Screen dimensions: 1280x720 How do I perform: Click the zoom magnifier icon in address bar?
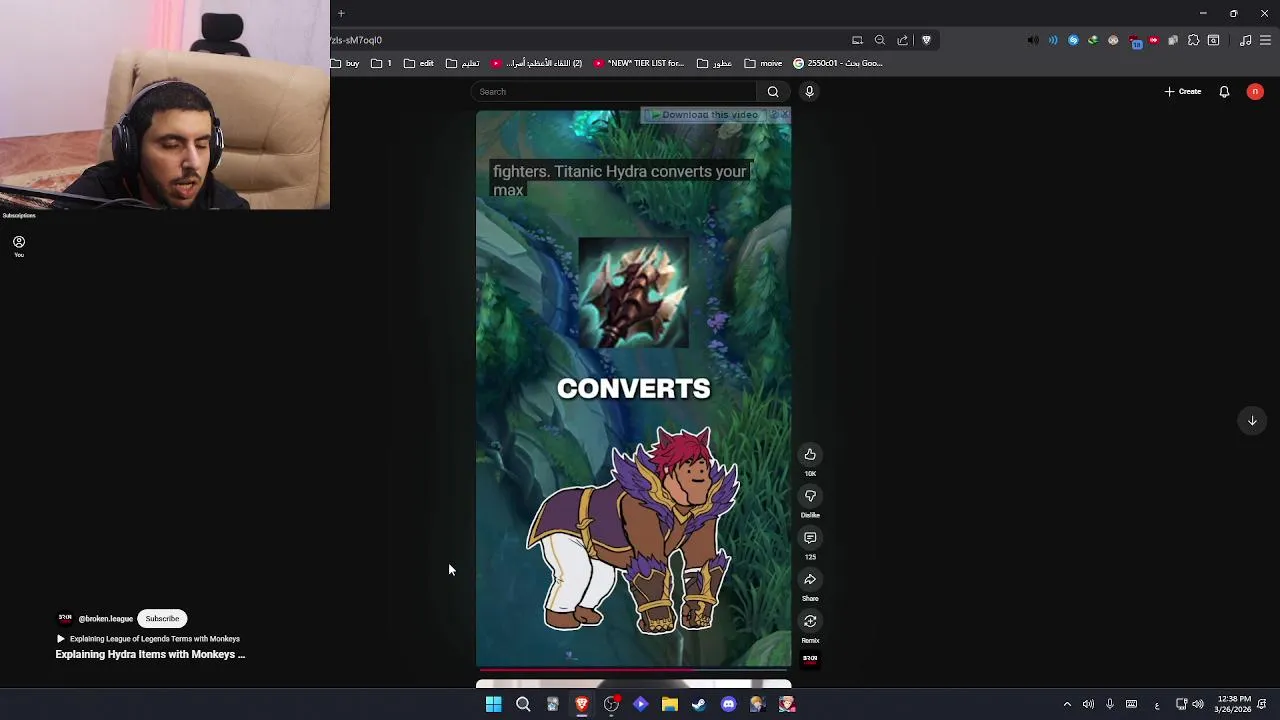(x=880, y=40)
